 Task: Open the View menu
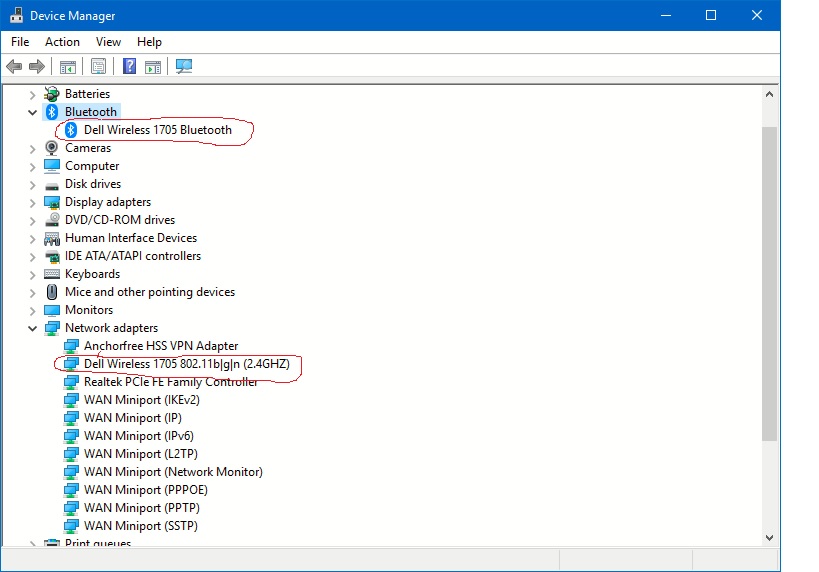[108, 42]
